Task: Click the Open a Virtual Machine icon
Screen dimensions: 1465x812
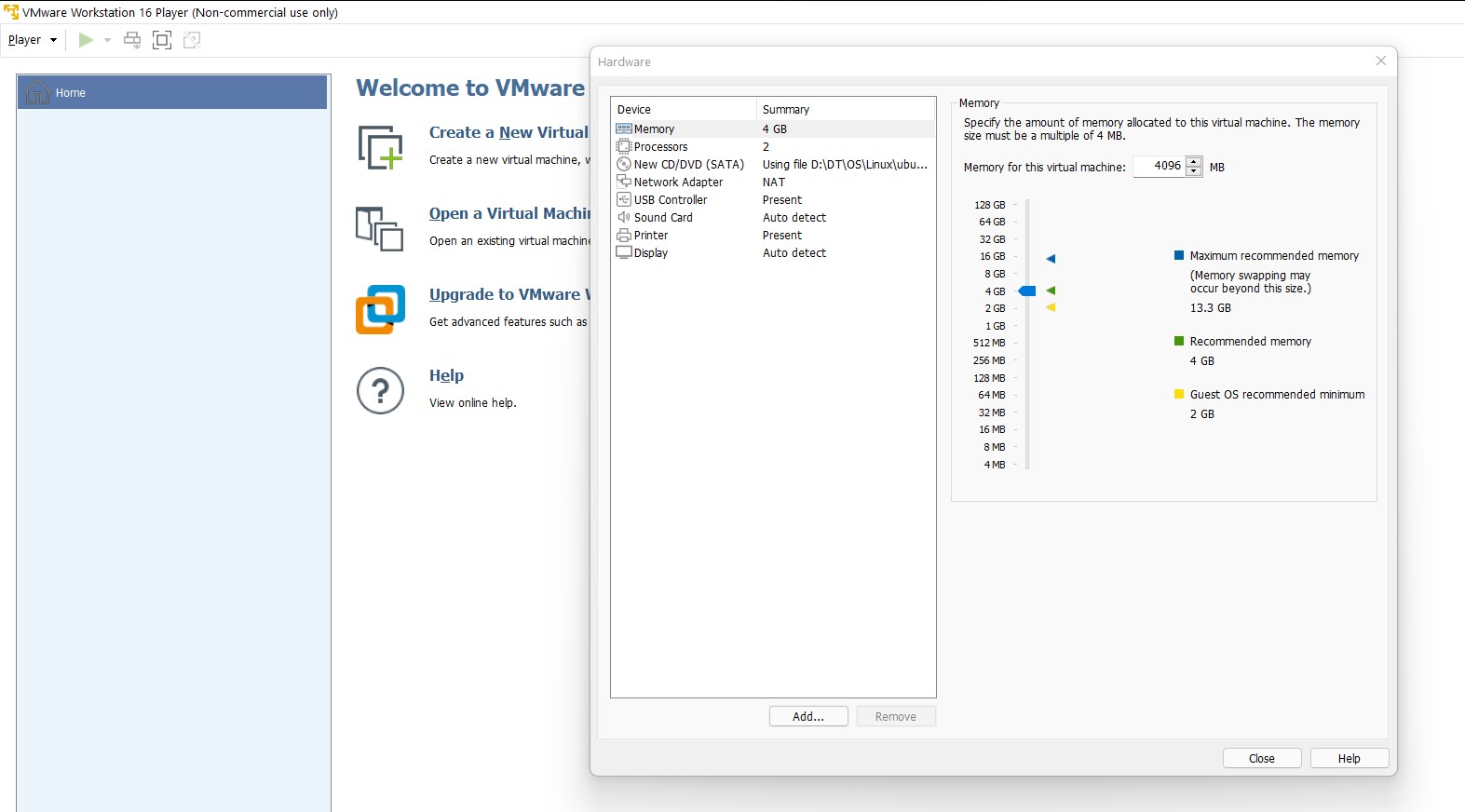Action: pos(379,228)
